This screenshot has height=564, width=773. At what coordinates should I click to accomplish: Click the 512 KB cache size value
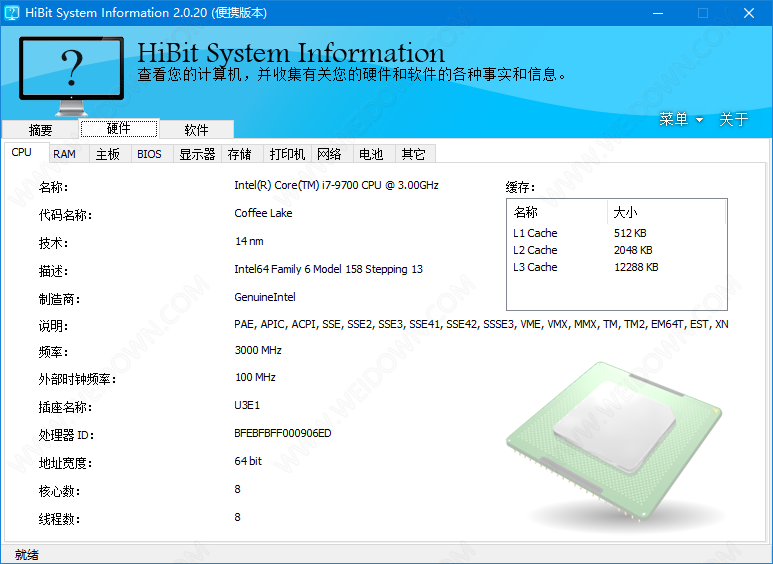(x=630, y=233)
